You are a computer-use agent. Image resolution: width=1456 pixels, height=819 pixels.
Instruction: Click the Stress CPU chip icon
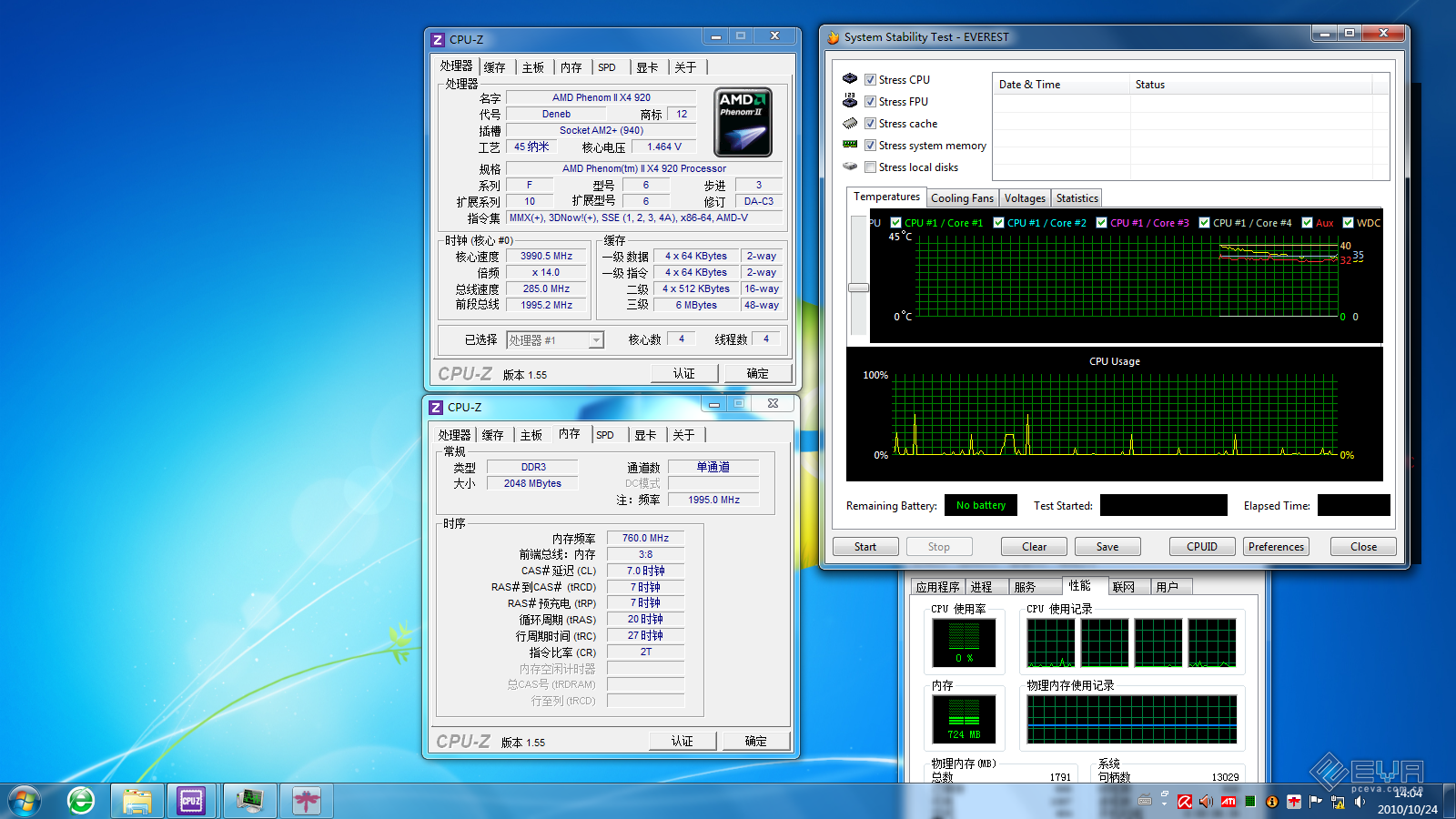coord(850,79)
